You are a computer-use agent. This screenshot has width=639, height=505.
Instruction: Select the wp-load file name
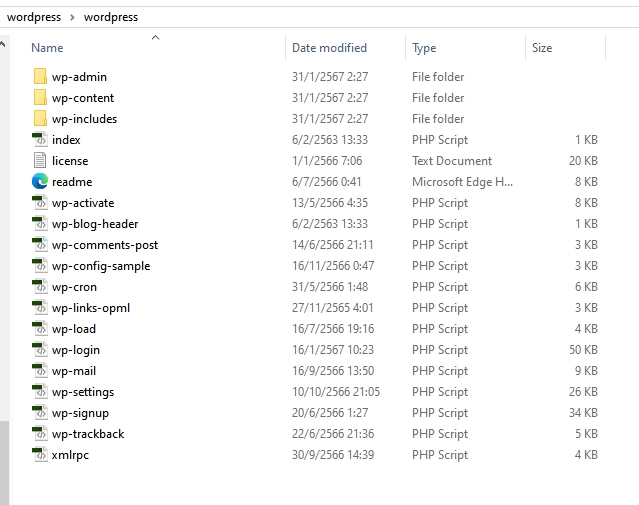tap(74, 329)
